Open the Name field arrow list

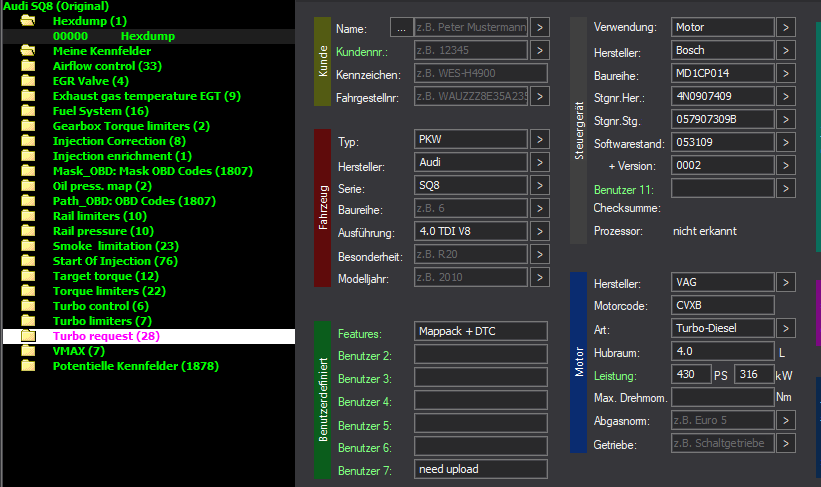540,27
